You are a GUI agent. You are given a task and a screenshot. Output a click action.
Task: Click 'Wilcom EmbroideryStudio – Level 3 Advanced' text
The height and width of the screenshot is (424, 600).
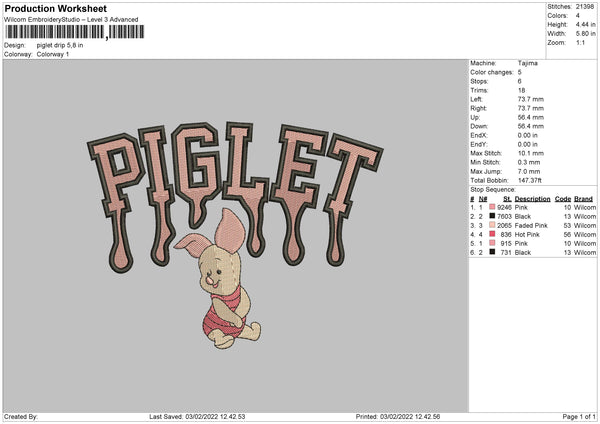(x=71, y=20)
